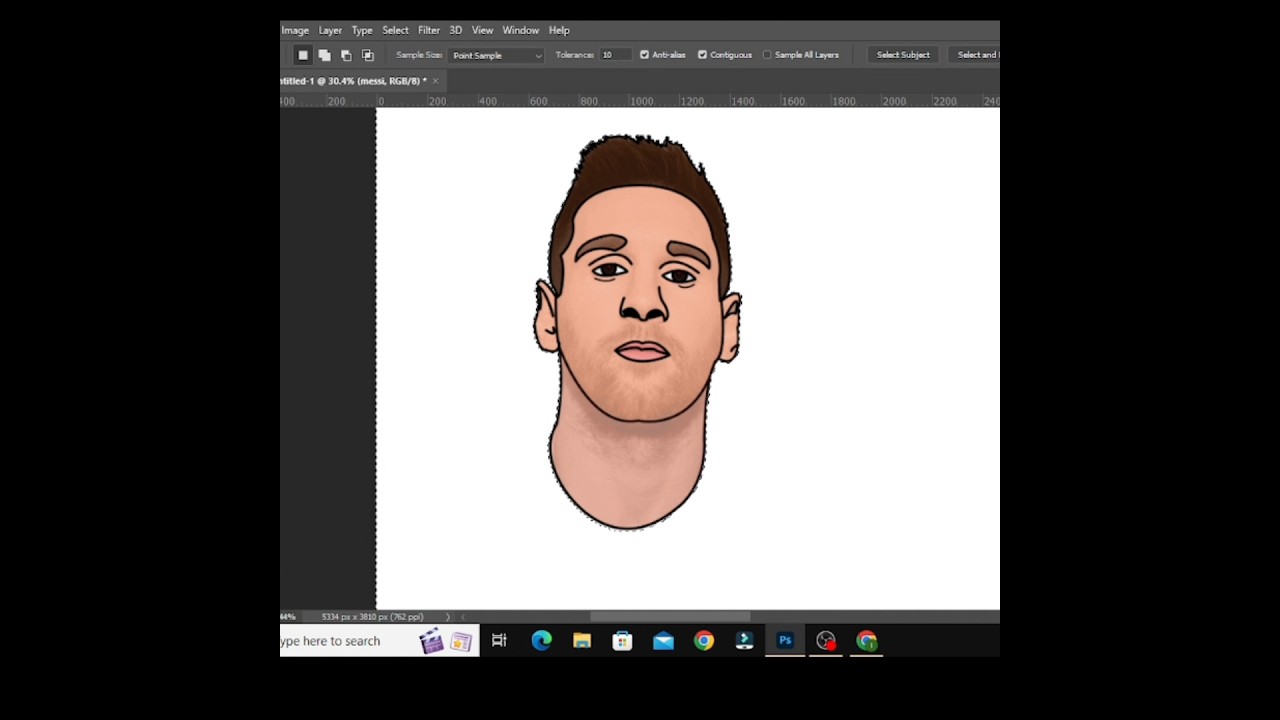Open the Help menu
Image resolution: width=1280 pixels, height=720 pixels.
click(559, 30)
